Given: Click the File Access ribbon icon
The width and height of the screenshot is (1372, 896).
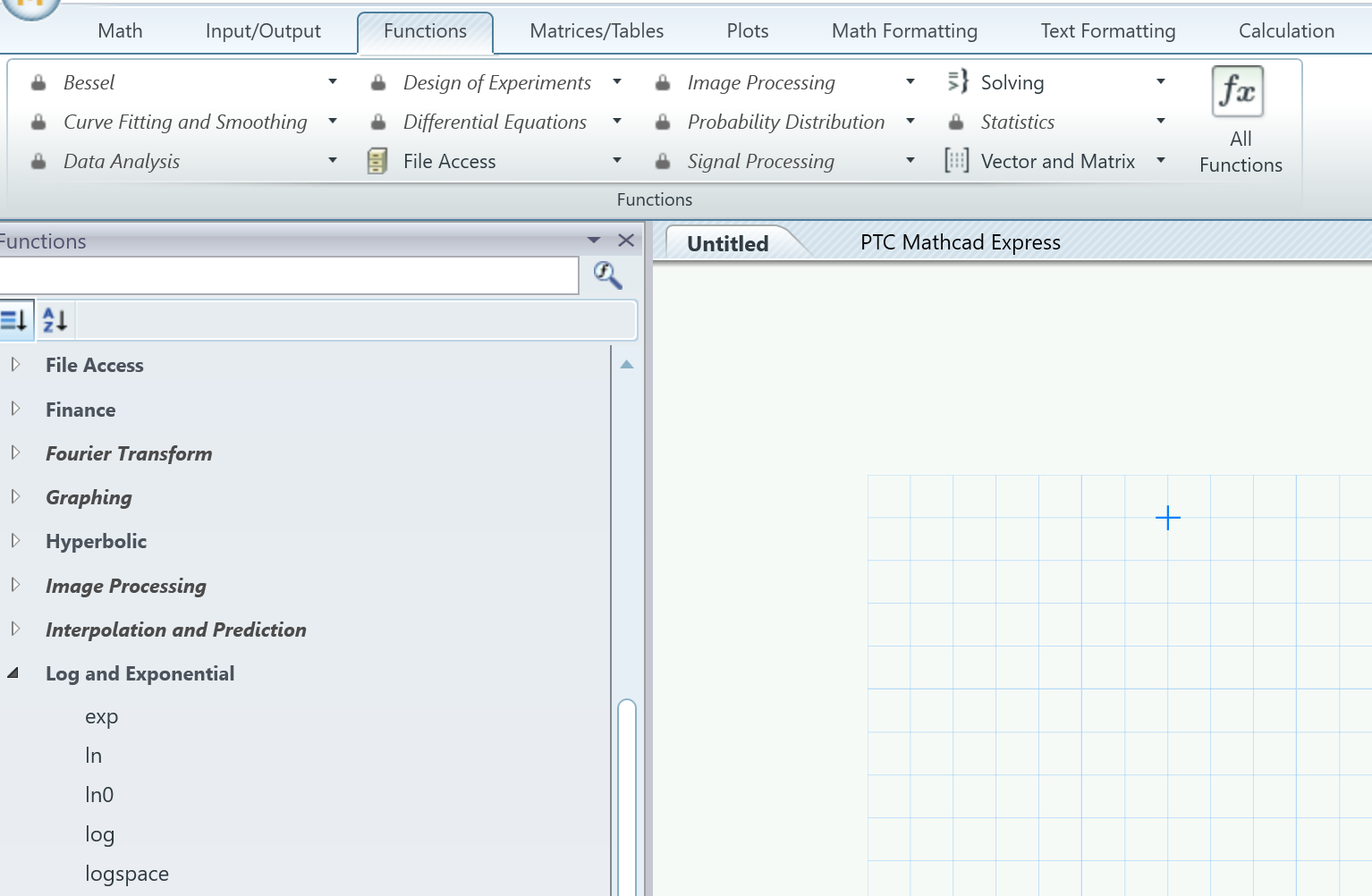Looking at the screenshot, I should (377, 161).
